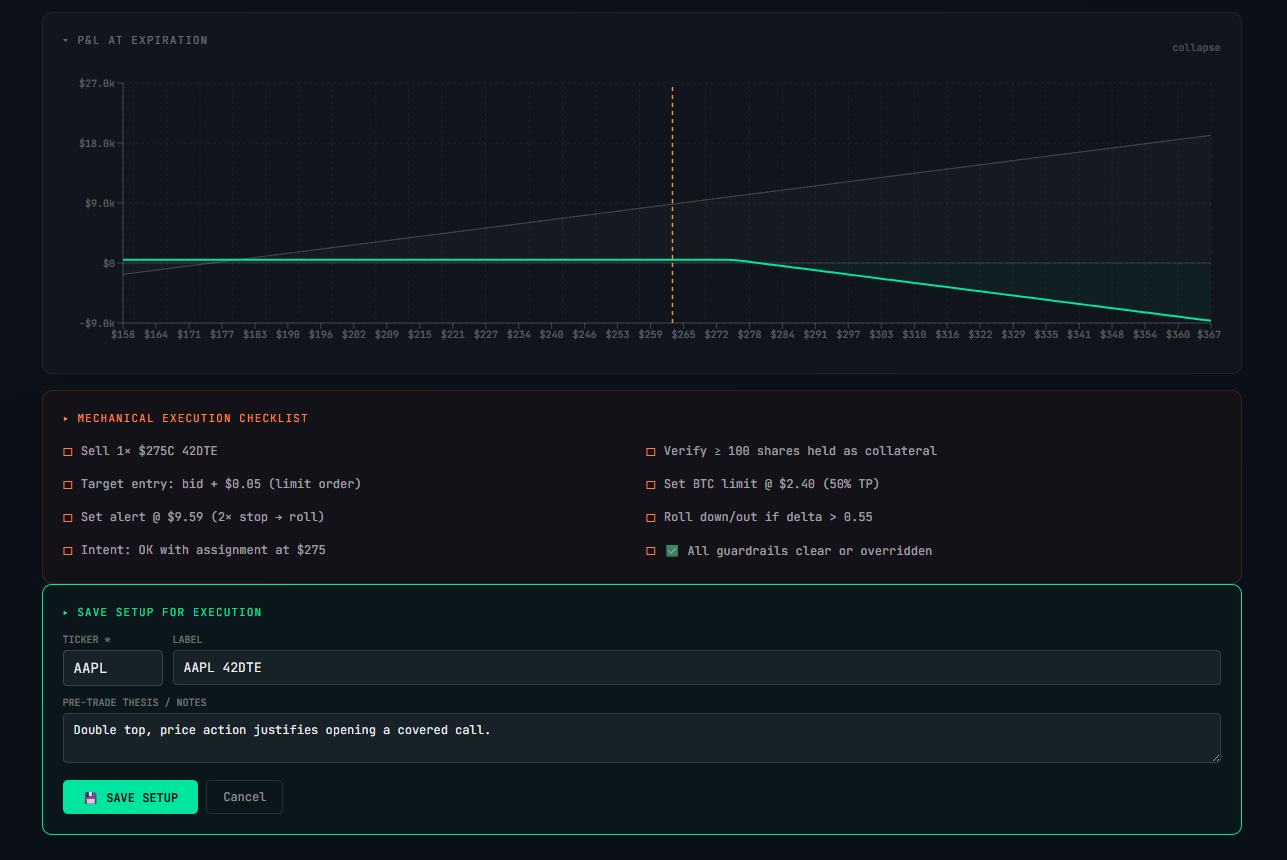Screen dimensions: 1287x860
Task: Click the LABEL field reading AAPL 42DTE
Action: 696,667
